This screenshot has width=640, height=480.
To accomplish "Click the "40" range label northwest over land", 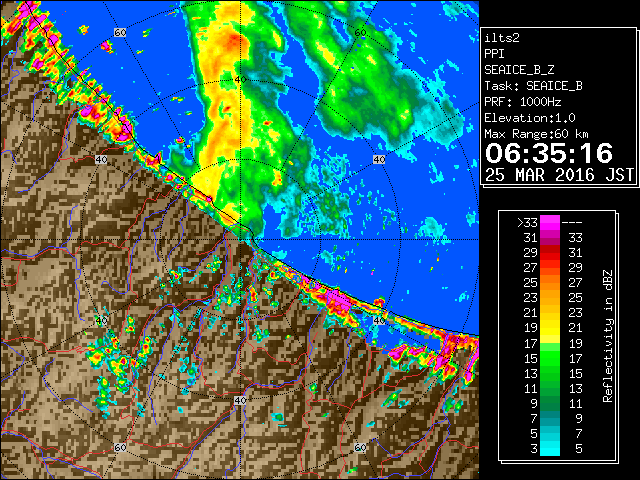I will [x=101, y=159].
